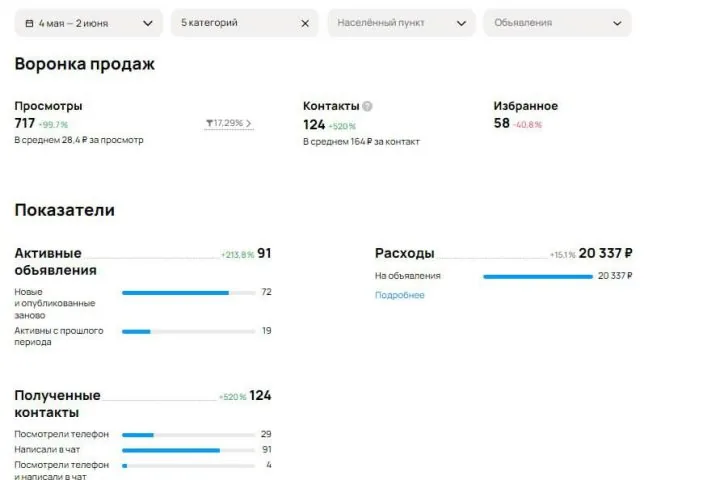This screenshot has width=720, height=480.
Task: Click the Контакты value 124 in funnel
Action: pos(314,124)
